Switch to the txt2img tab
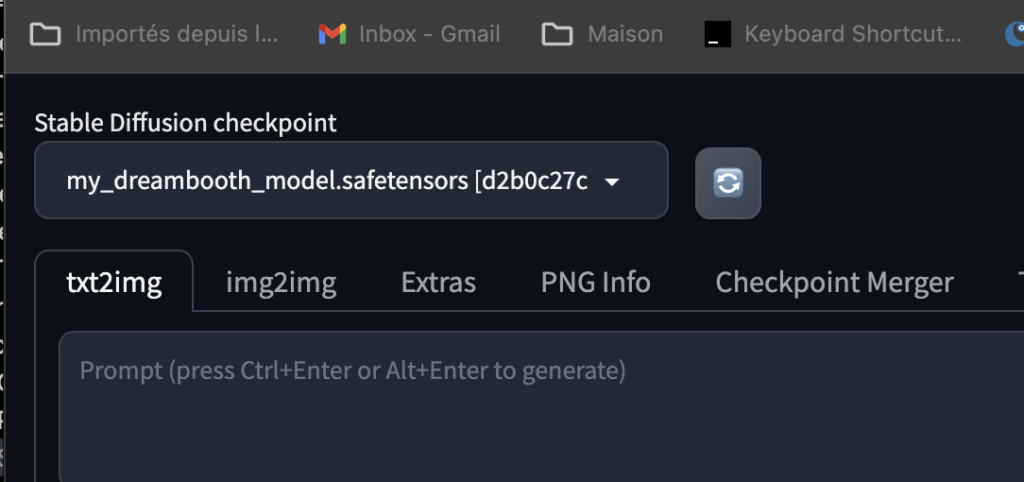The image size is (1024, 482). [x=114, y=282]
